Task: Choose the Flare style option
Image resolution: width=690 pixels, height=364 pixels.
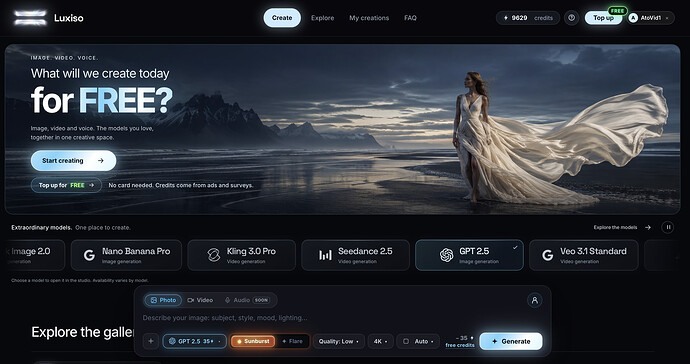Action: click(x=292, y=341)
